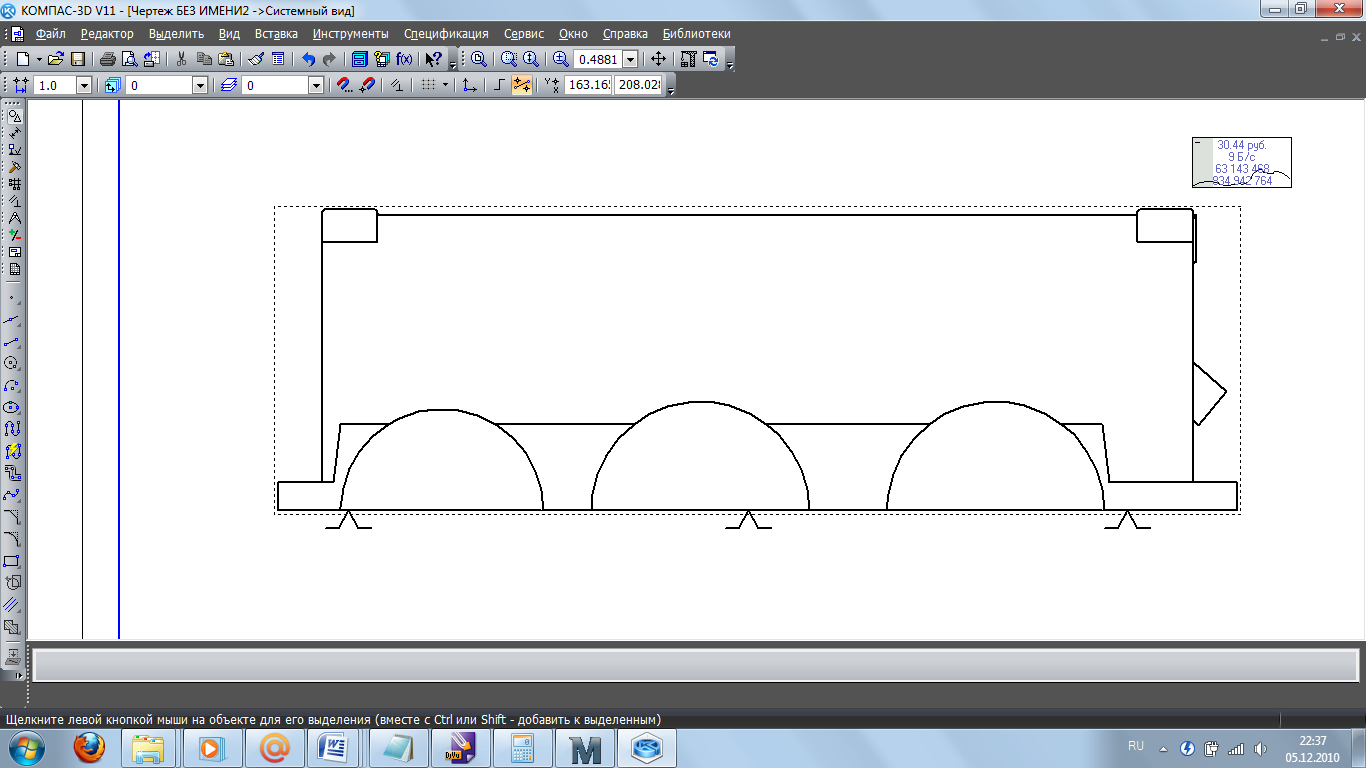The image size is (1366, 768).
Task: Open the Dimensions tool panel
Action: coord(14,133)
